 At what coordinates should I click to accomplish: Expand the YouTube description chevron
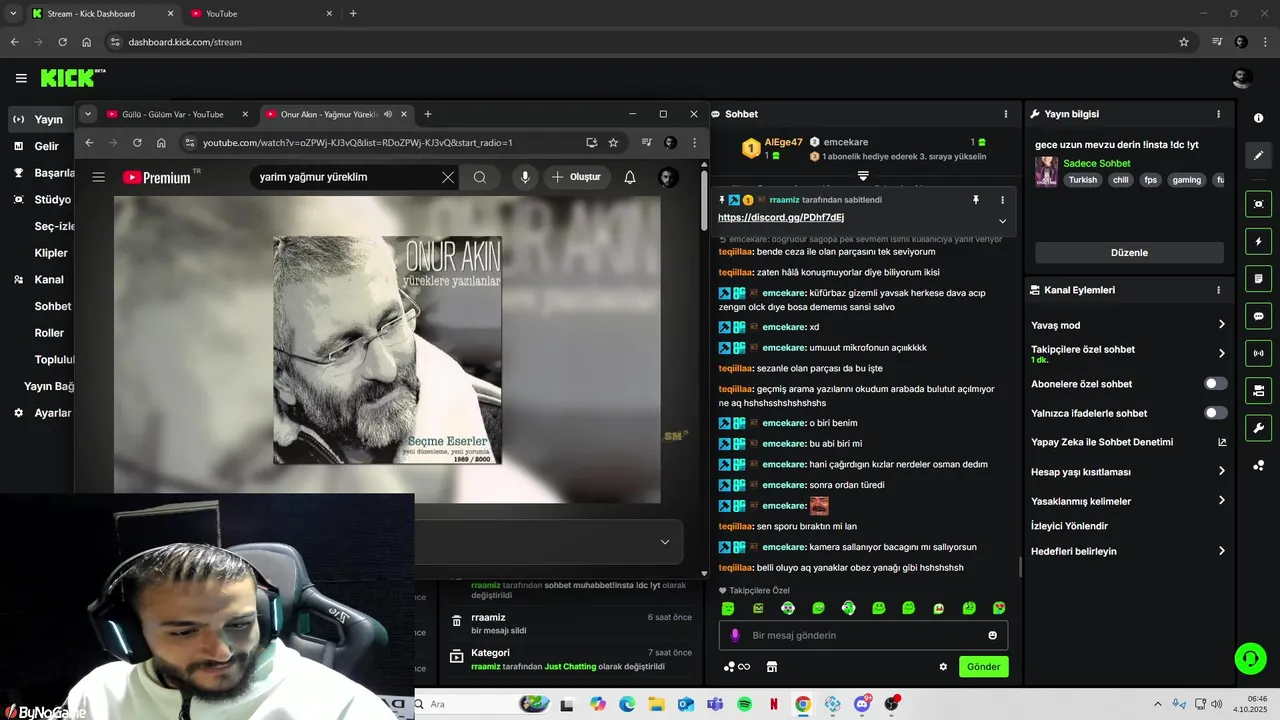[x=665, y=542]
